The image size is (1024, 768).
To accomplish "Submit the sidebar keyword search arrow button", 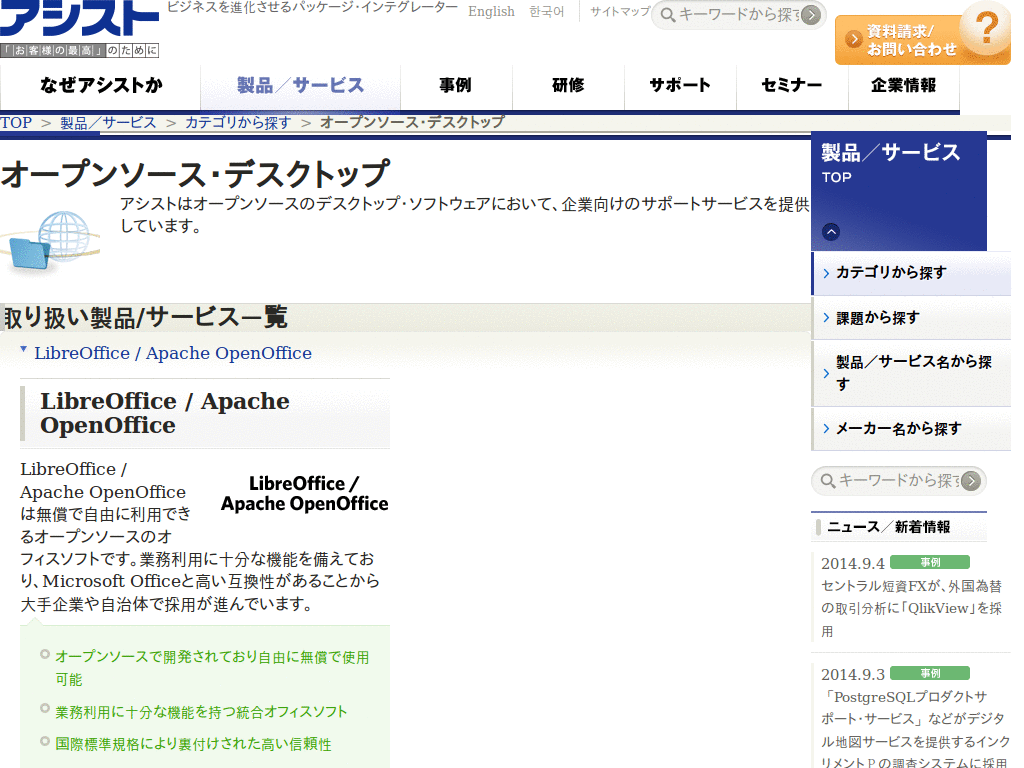I will click(971, 481).
